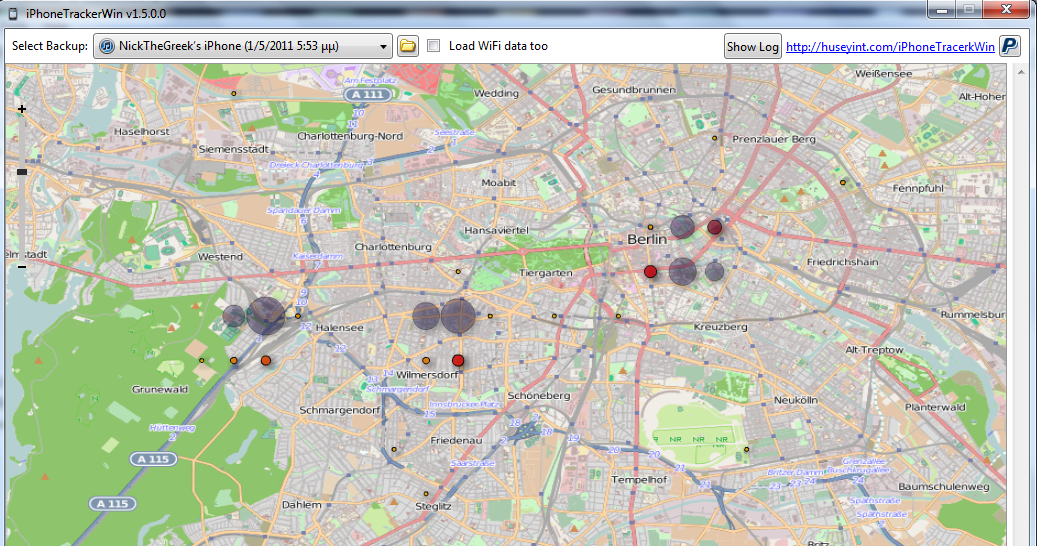
Task: Click the Wedding district label
Action: [x=496, y=93]
